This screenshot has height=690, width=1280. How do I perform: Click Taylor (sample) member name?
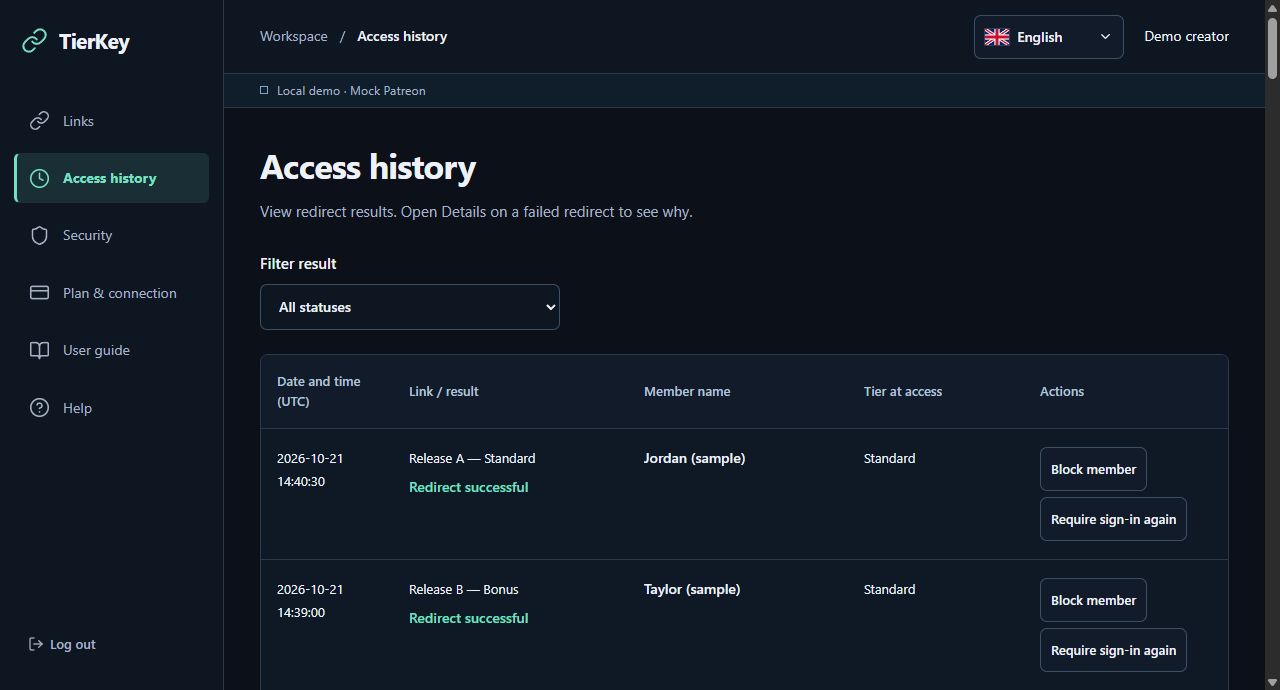click(x=692, y=589)
